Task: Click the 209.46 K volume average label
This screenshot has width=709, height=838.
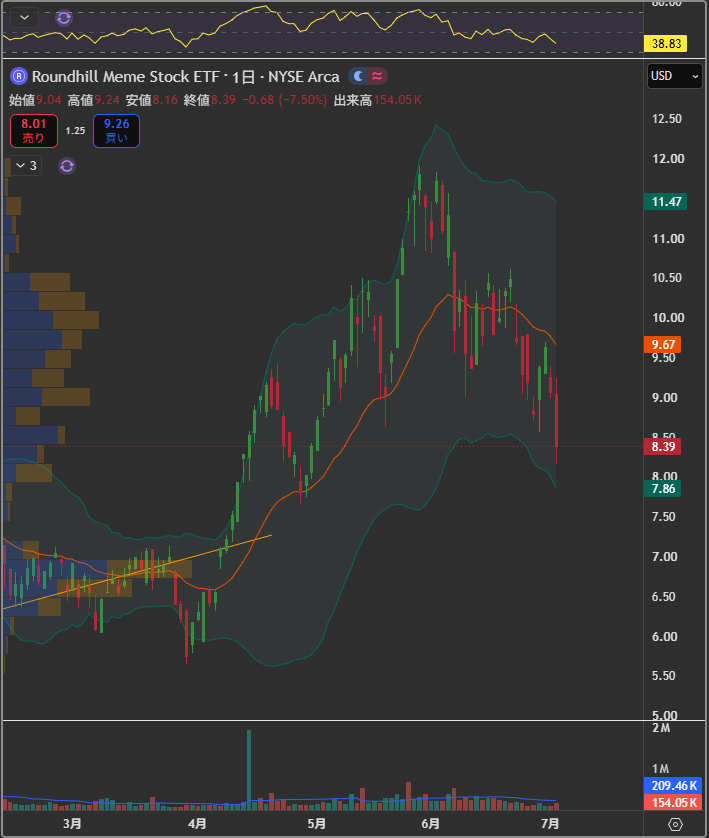Action: pos(673,786)
